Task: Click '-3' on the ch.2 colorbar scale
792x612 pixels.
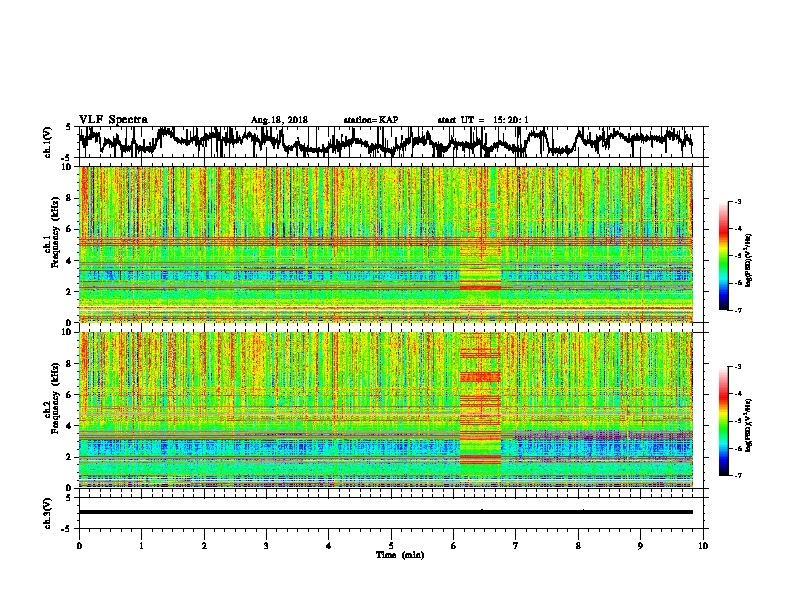Action: 737,367
